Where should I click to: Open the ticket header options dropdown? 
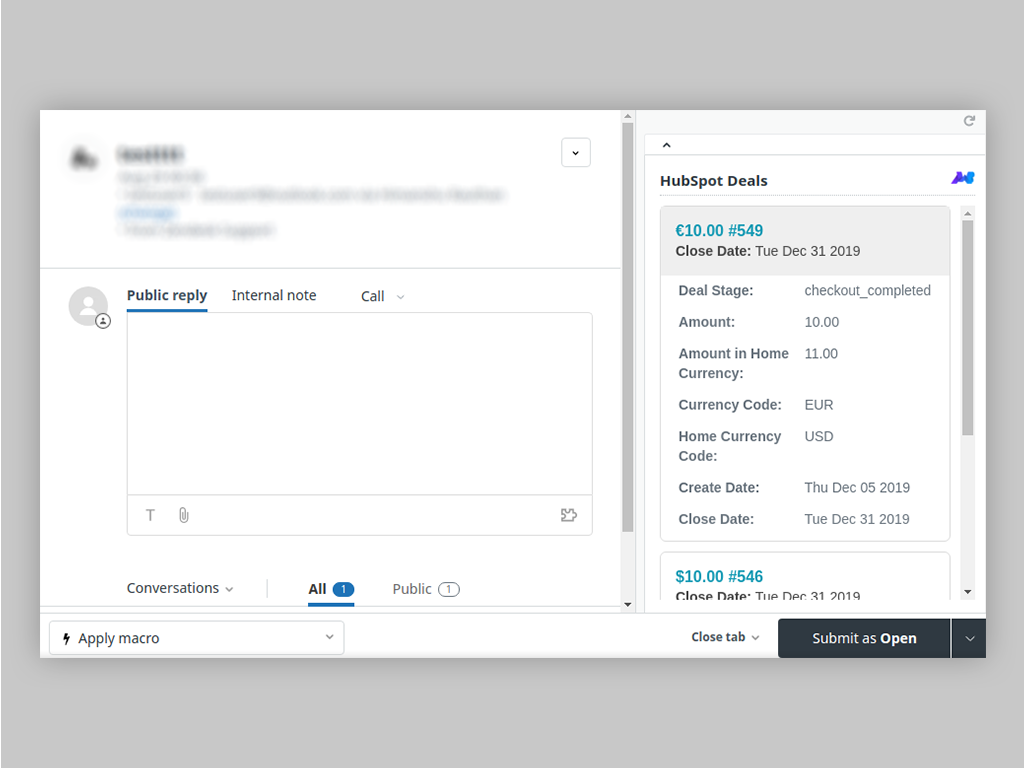(575, 153)
